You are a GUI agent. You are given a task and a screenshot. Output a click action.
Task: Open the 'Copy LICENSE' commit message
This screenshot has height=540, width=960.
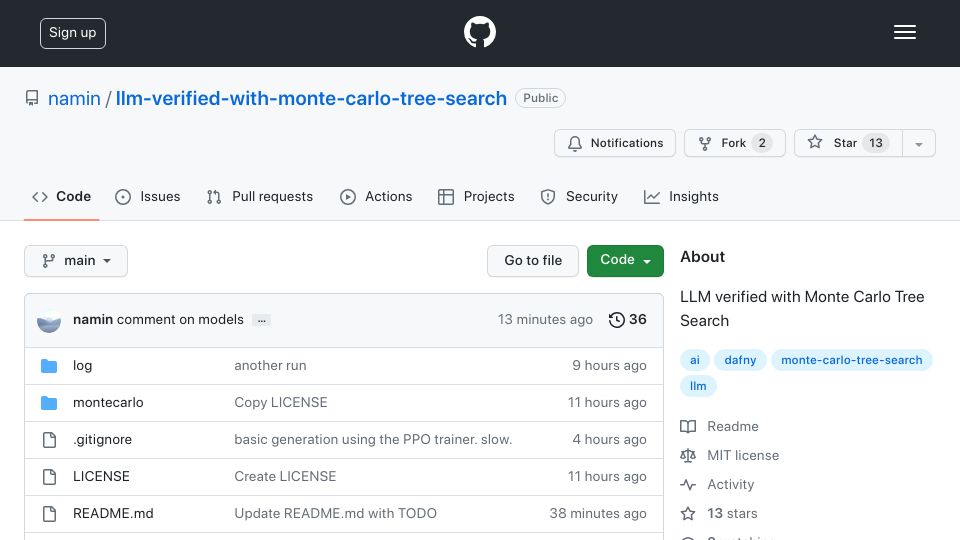coord(281,402)
